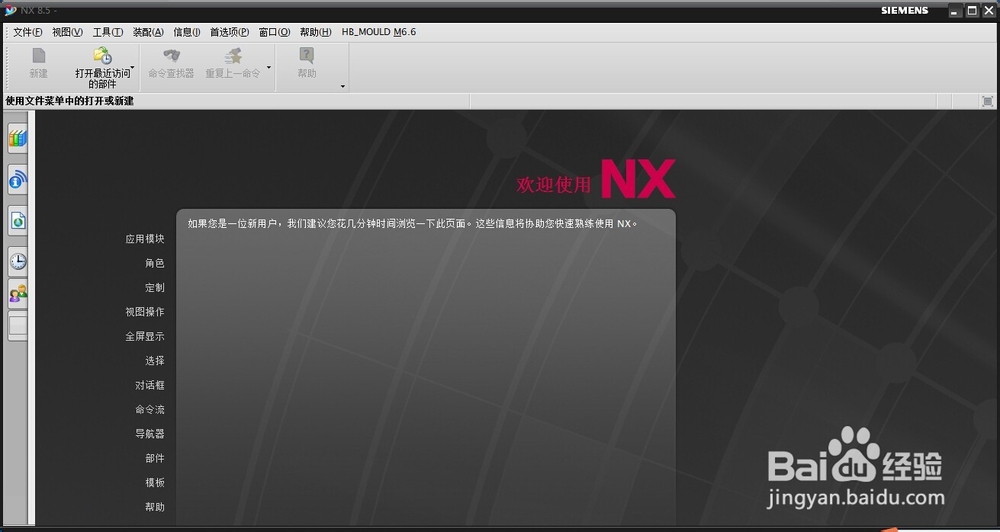Toggle full screen icon at status bar right

(x=987, y=101)
